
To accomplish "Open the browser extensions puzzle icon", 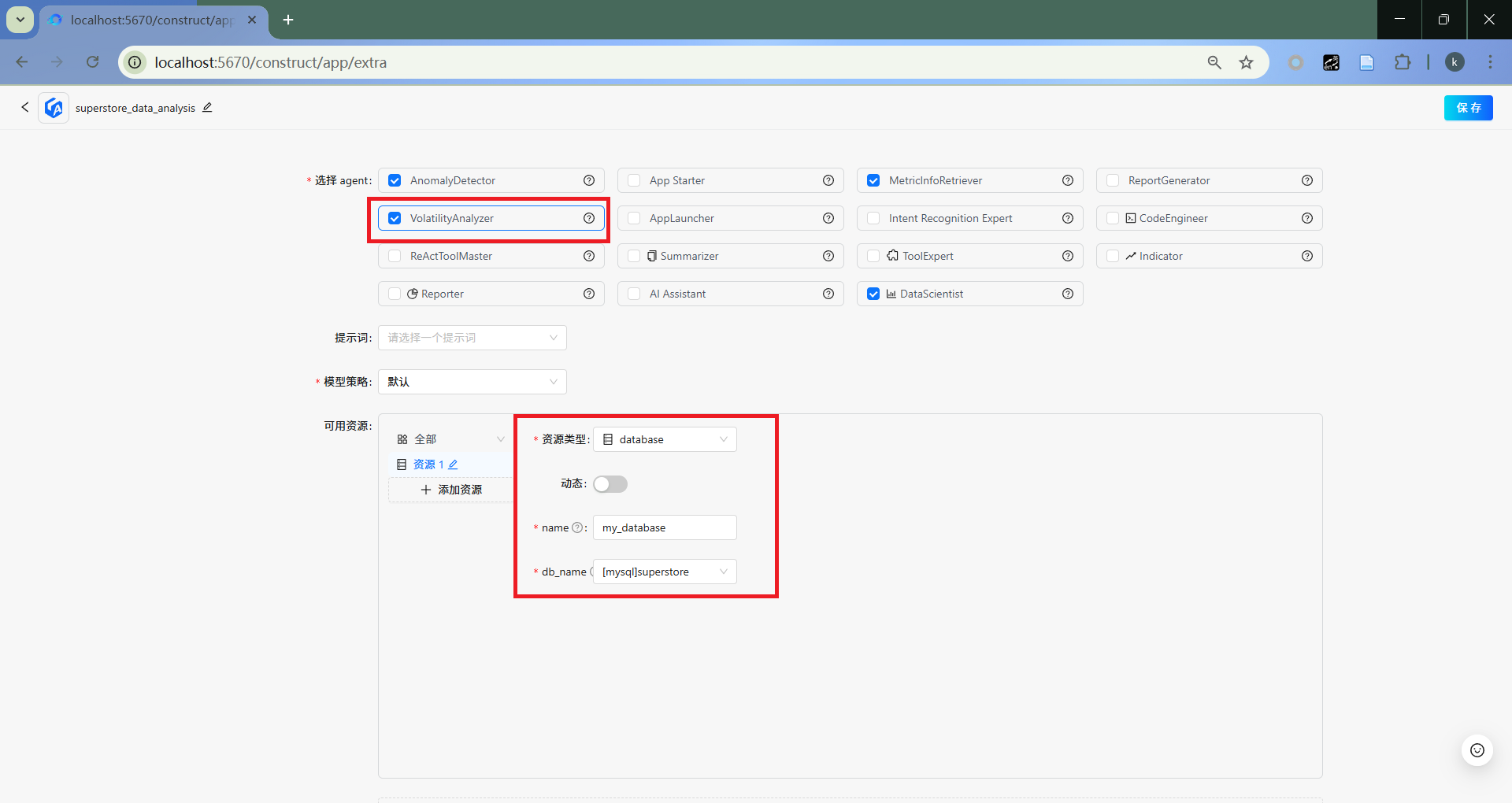I will tap(1402, 62).
